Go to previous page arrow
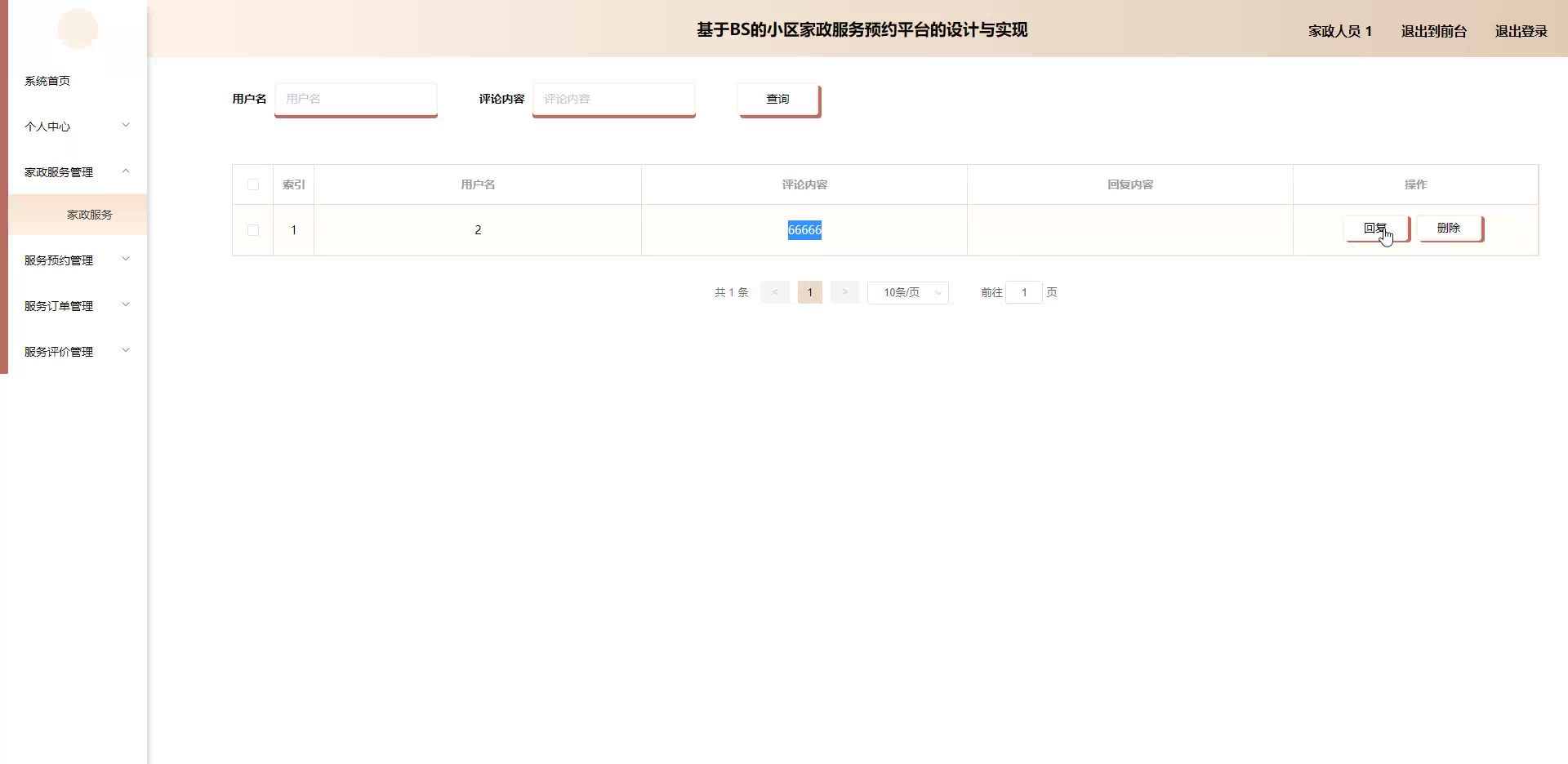The image size is (1568, 764). point(775,292)
